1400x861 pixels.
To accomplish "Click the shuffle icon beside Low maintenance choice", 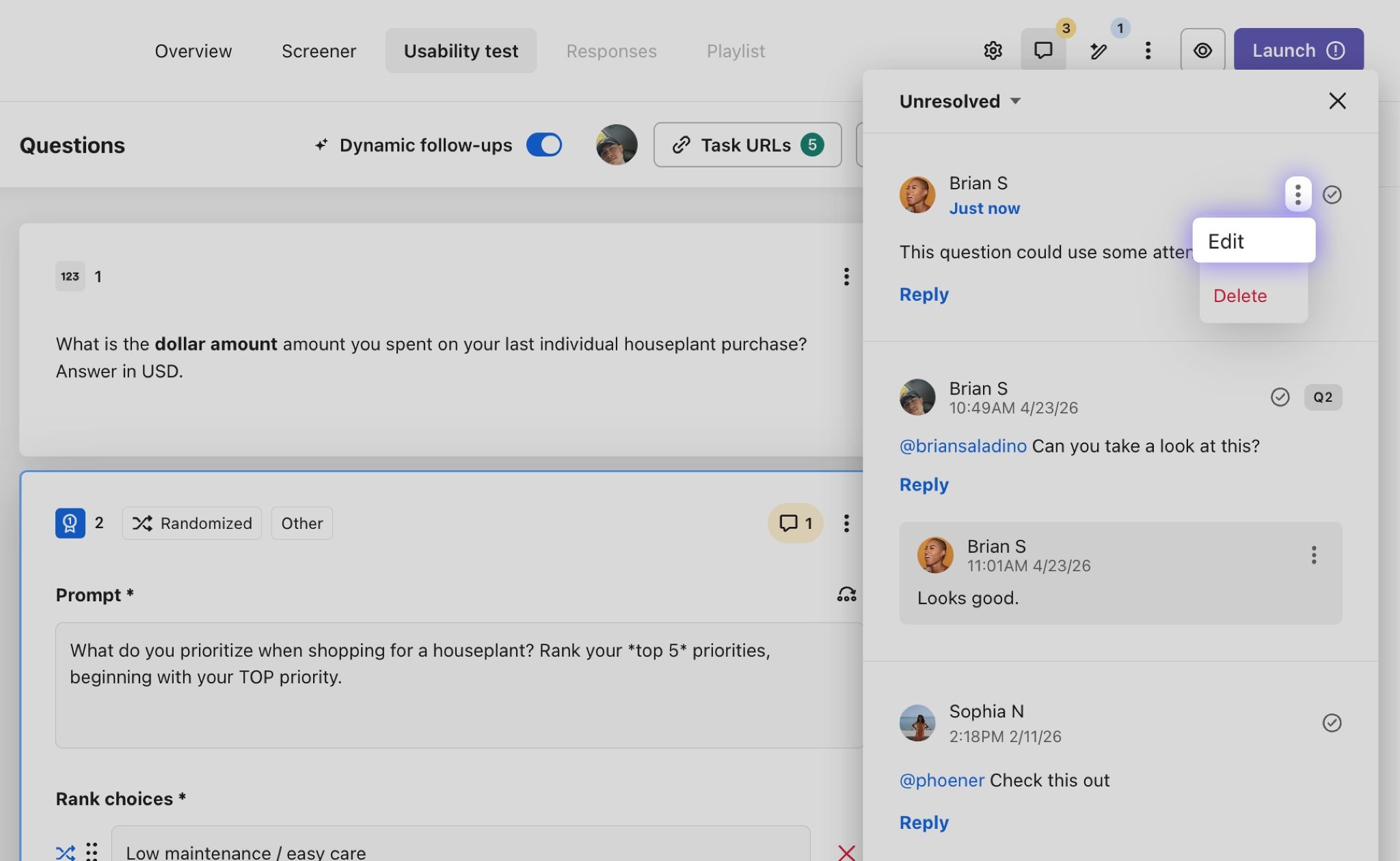I will tap(66, 851).
